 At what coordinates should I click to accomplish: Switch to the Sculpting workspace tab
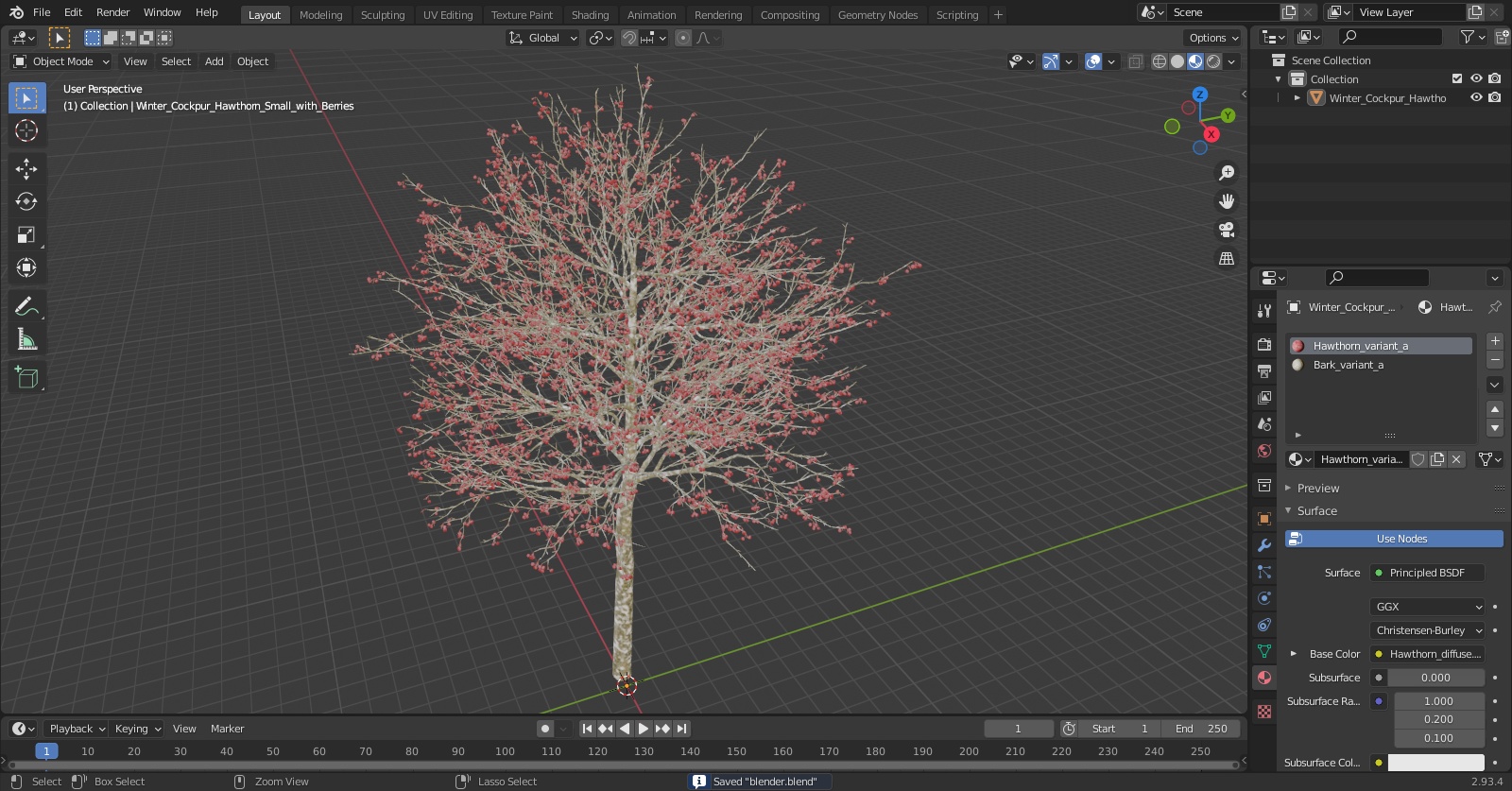click(x=382, y=15)
